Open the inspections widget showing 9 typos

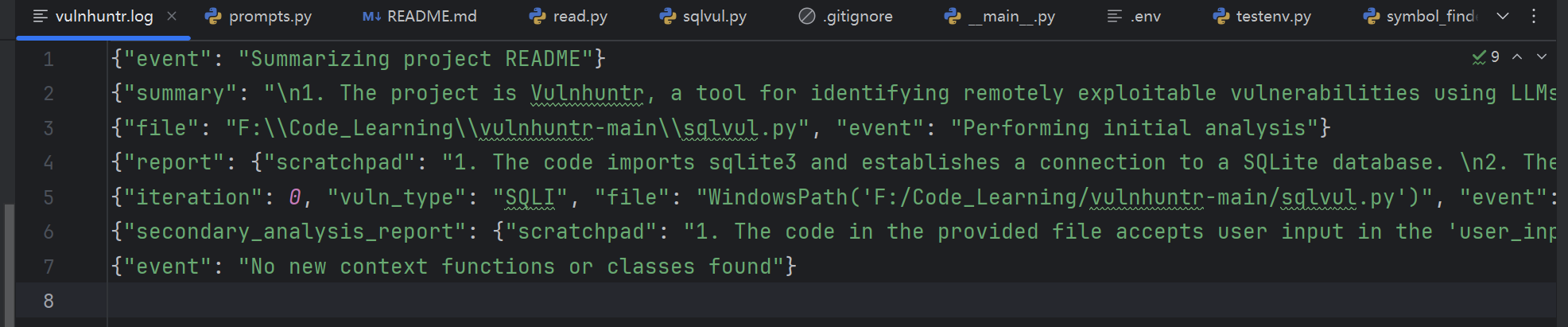click(x=1485, y=56)
